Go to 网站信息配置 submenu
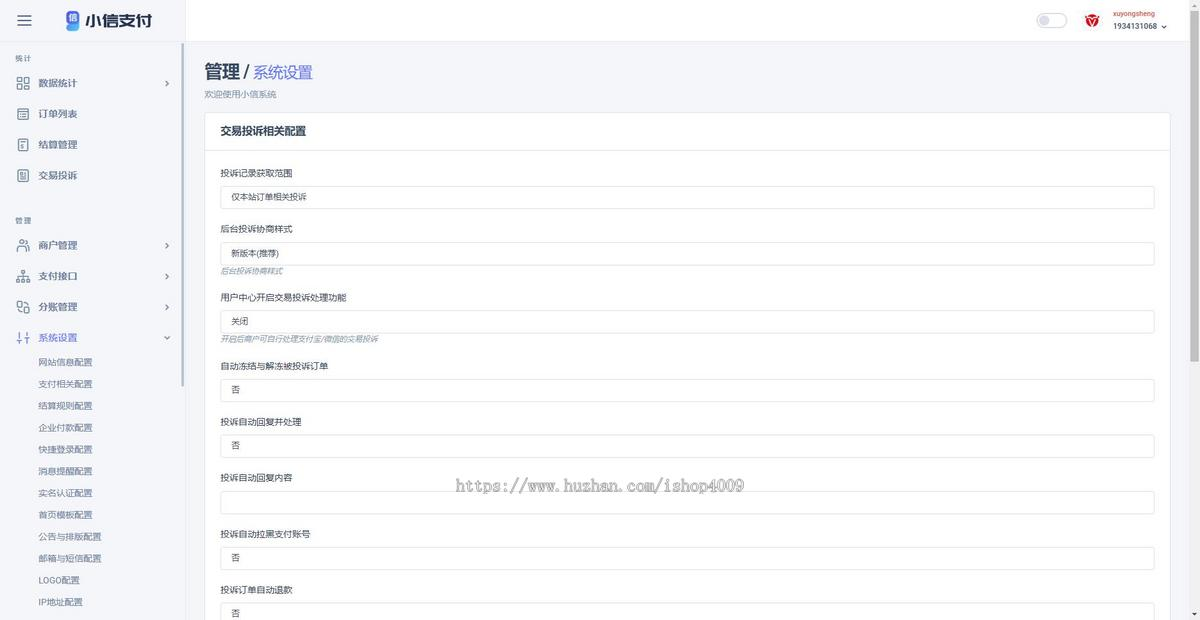This screenshot has width=1200, height=620. 65,362
